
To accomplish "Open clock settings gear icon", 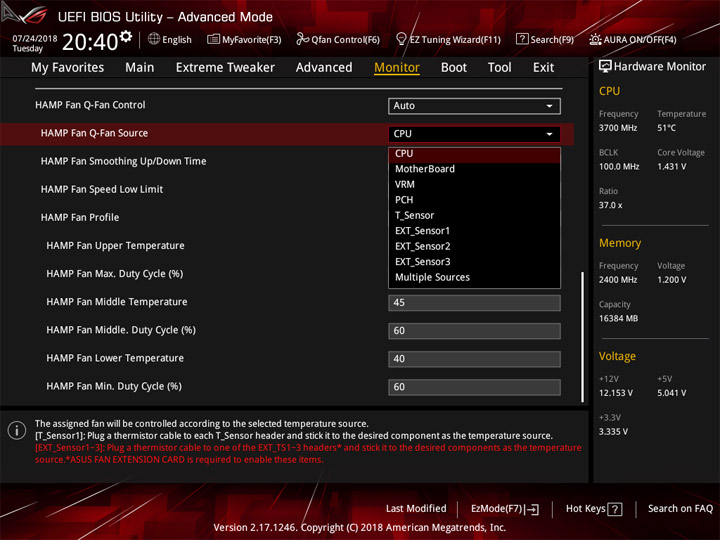I will pos(126,37).
